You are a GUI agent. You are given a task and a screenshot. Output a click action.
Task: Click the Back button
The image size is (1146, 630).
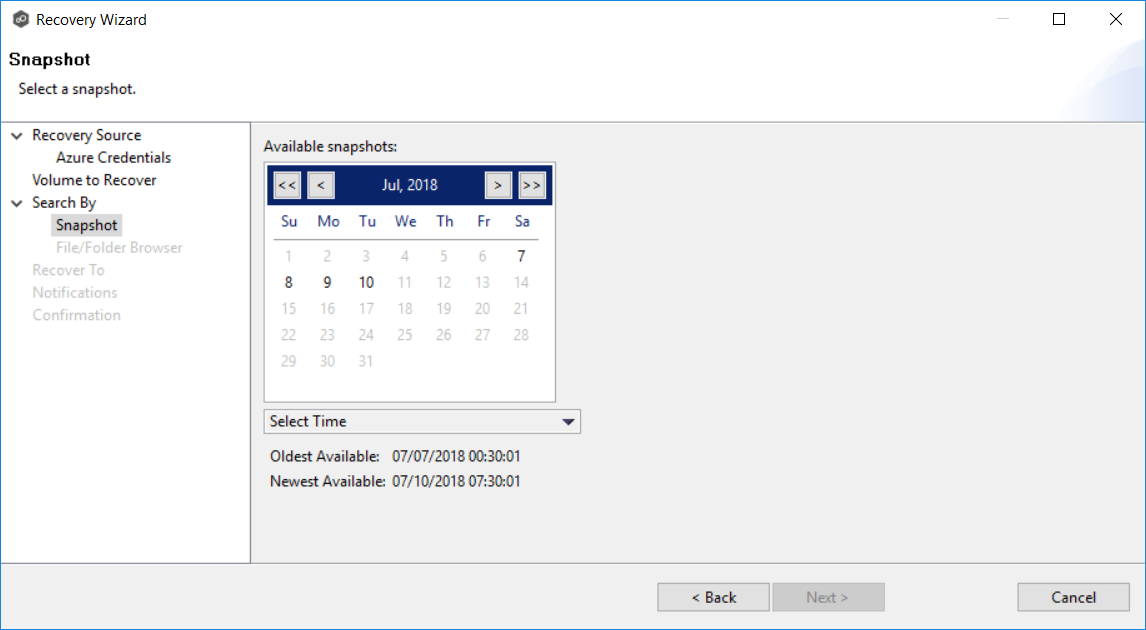tap(713, 597)
